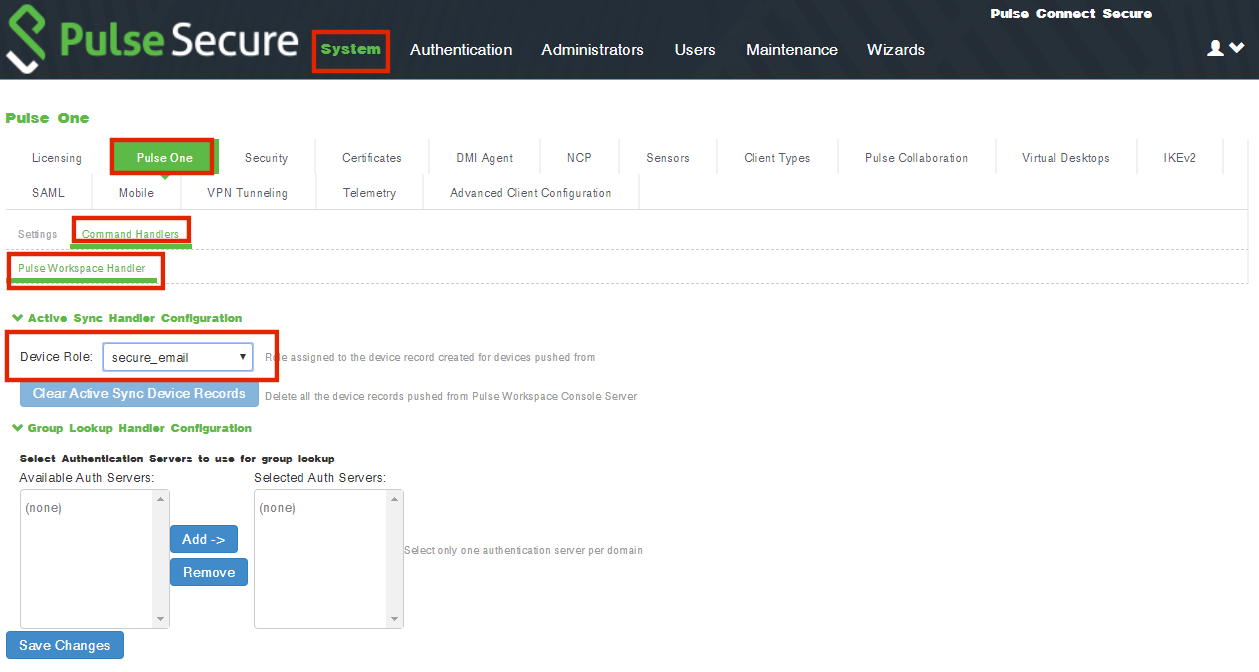
Task: Click Clear Active Sync Device Records
Action: pos(139,394)
